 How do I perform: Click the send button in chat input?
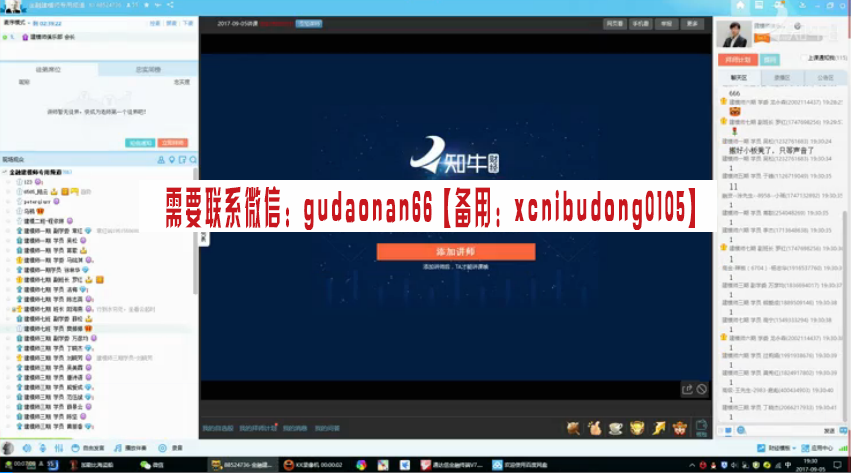tap(830, 430)
